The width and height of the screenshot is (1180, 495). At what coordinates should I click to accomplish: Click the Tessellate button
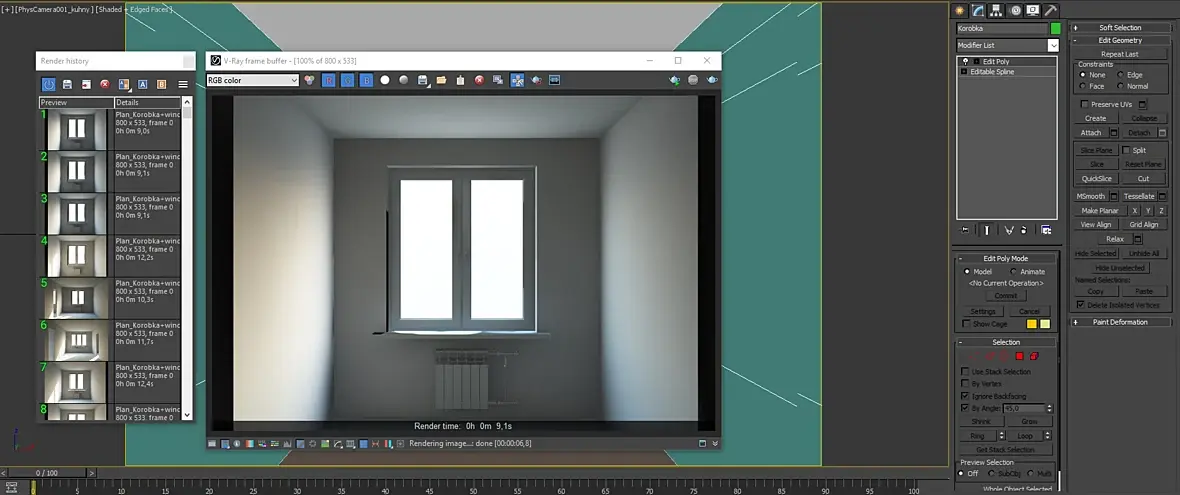click(x=1139, y=196)
